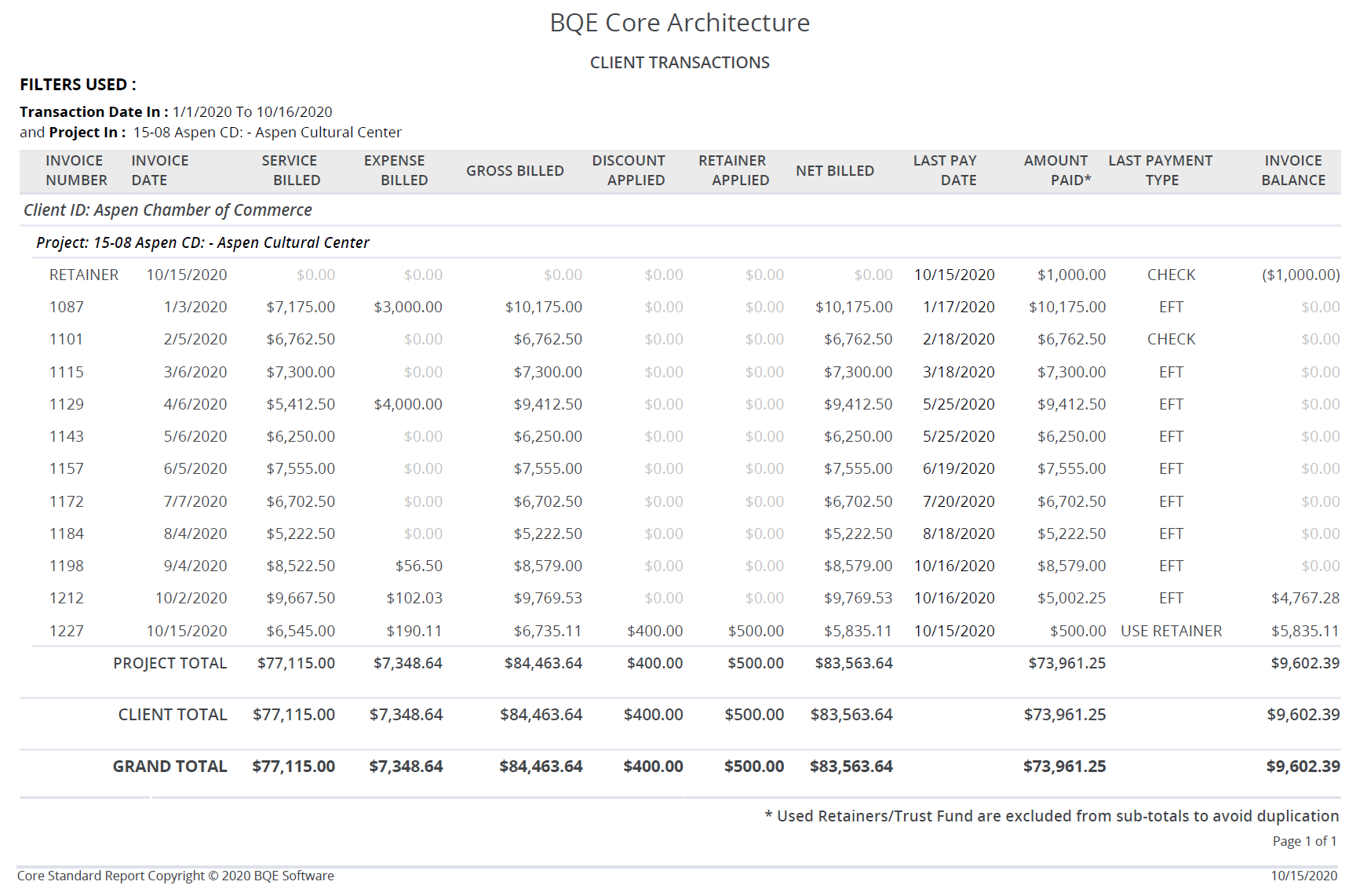
Task: Select Transaction Date In filter line
Action: point(176,112)
